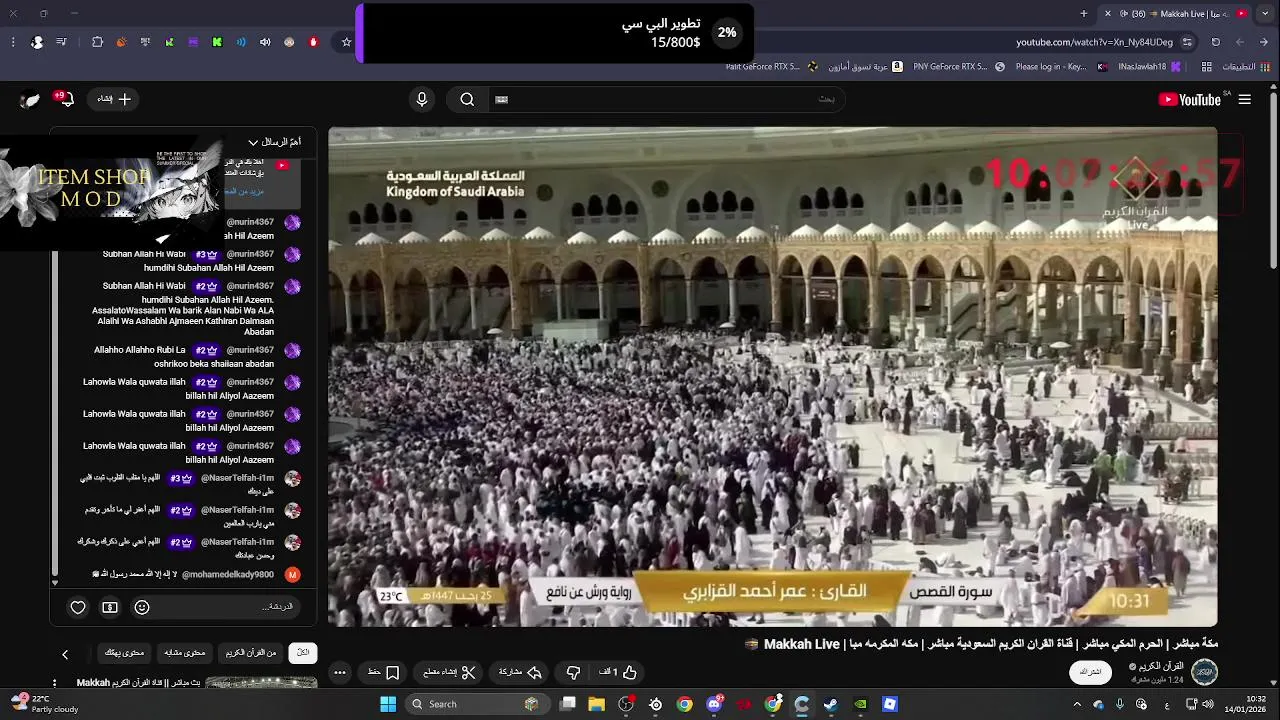Go to the YouTube home logo
The height and width of the screenshot is (720, 1280).
(1189, 99)
